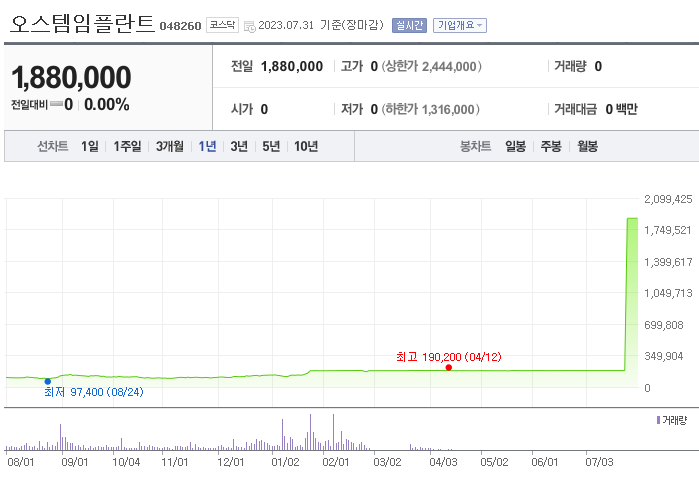Image resolution: width=699 pixels, height=488 pixels.
Task: Click the 04/03 date axis label
Action: (443, 462)
